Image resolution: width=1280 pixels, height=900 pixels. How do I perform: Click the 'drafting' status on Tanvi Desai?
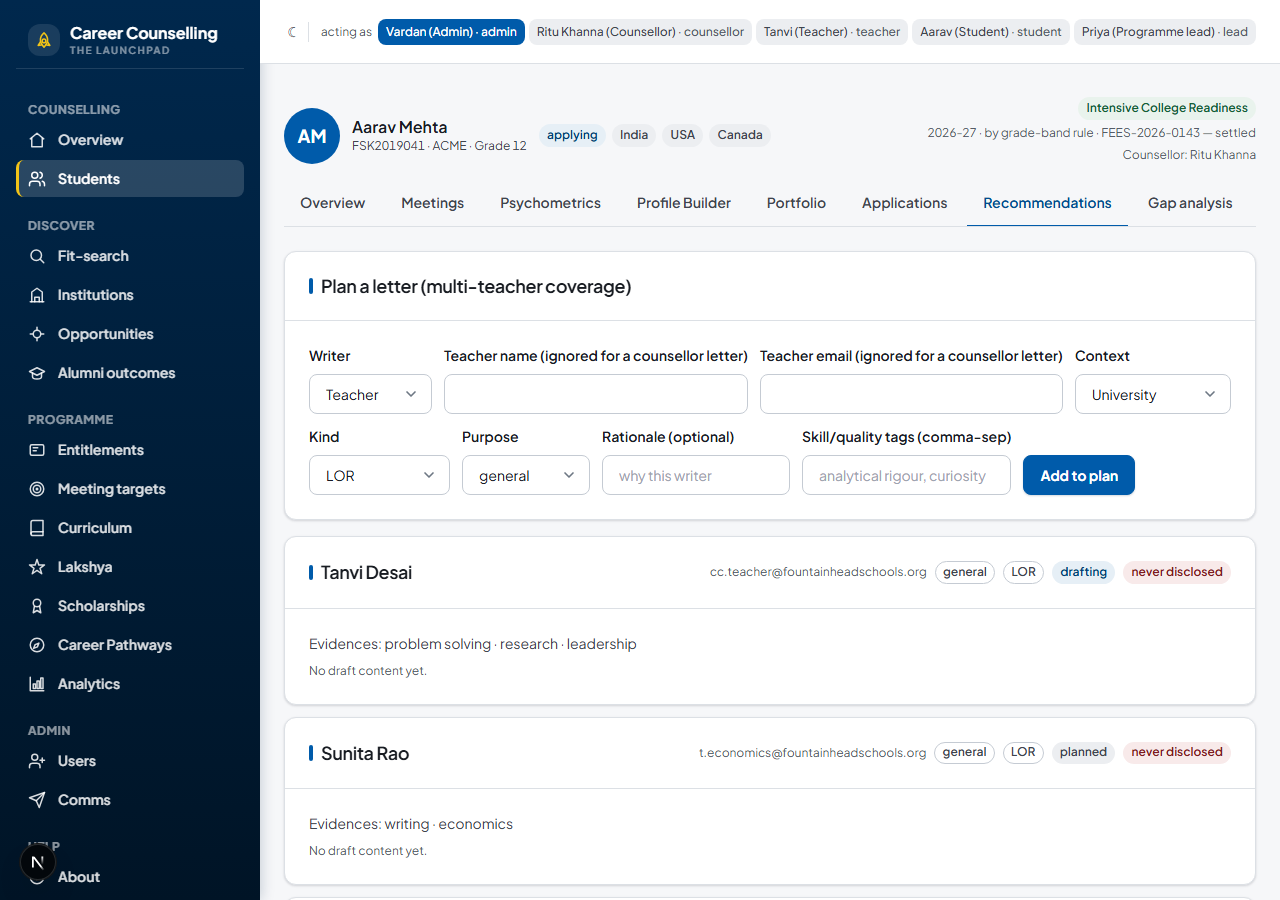click(x=1084, y=572)
